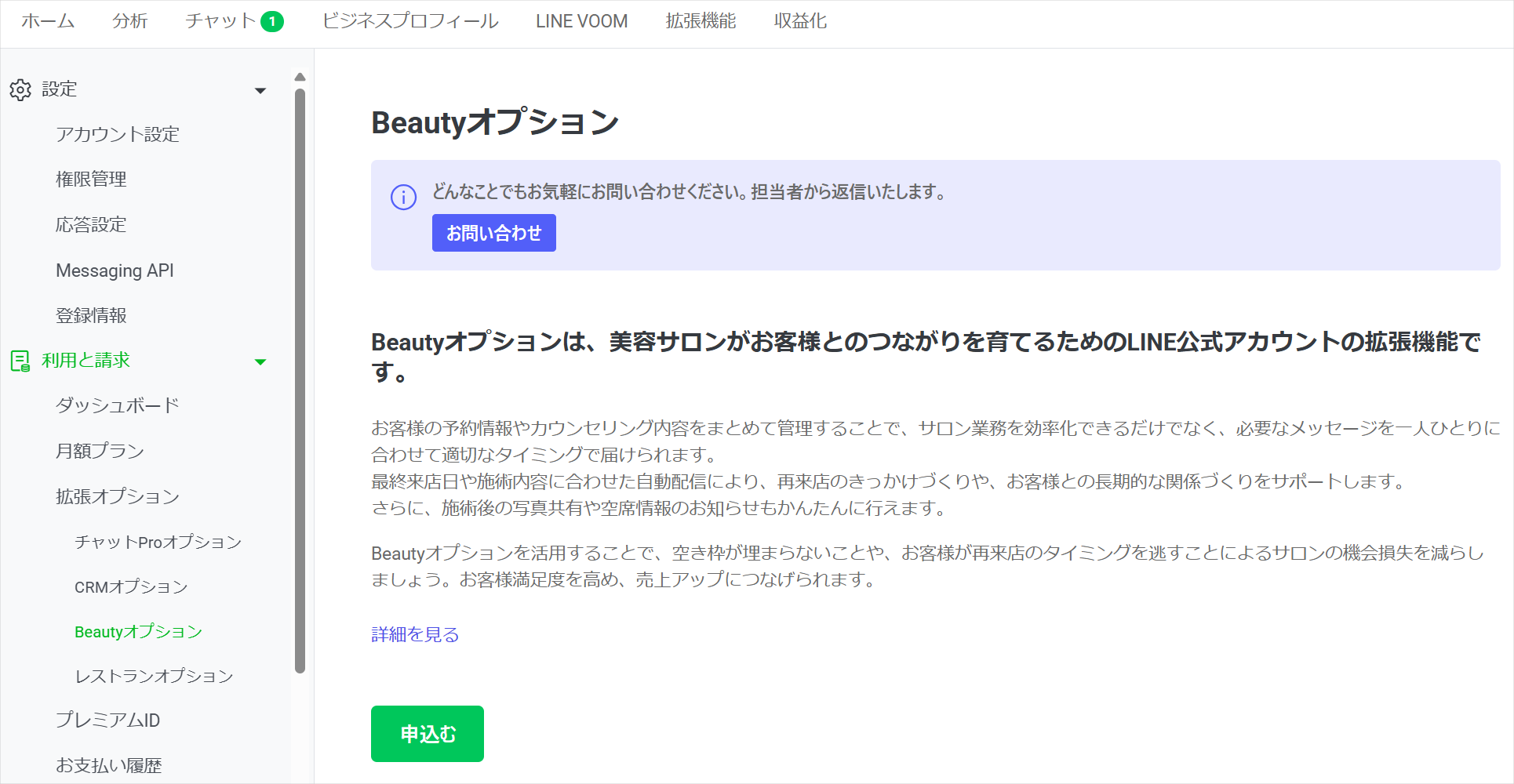Click the chat notification badge
Image resolution: width=1514 pixels, height=784 pixels.
click(272, 21)
